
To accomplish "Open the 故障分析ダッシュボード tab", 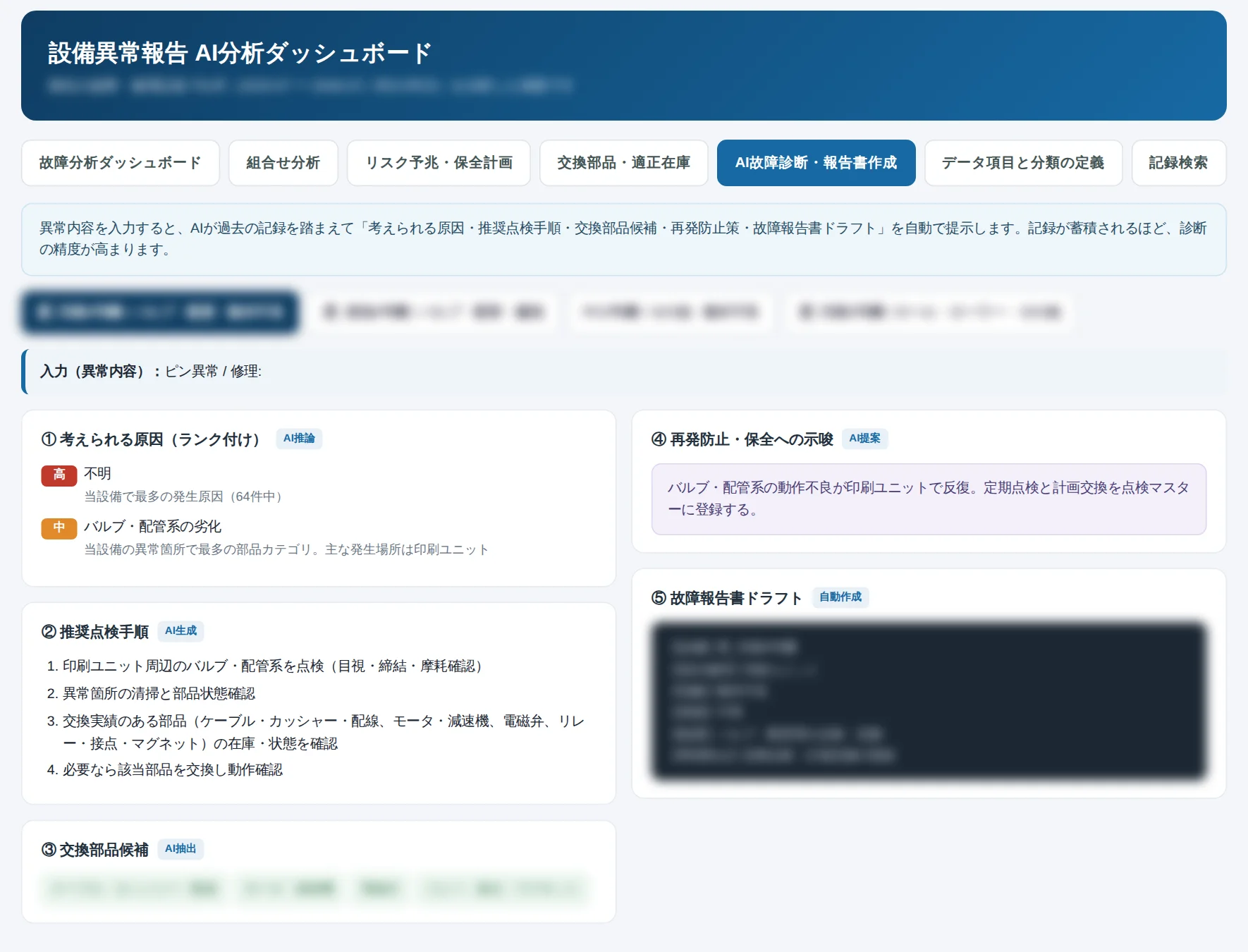I will point(121,163).
